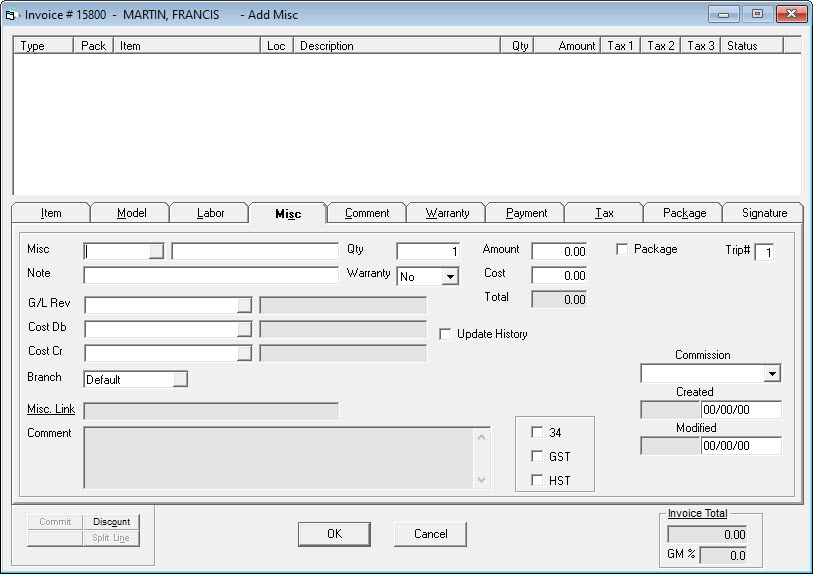Open the Tax tab

point(604,213)
